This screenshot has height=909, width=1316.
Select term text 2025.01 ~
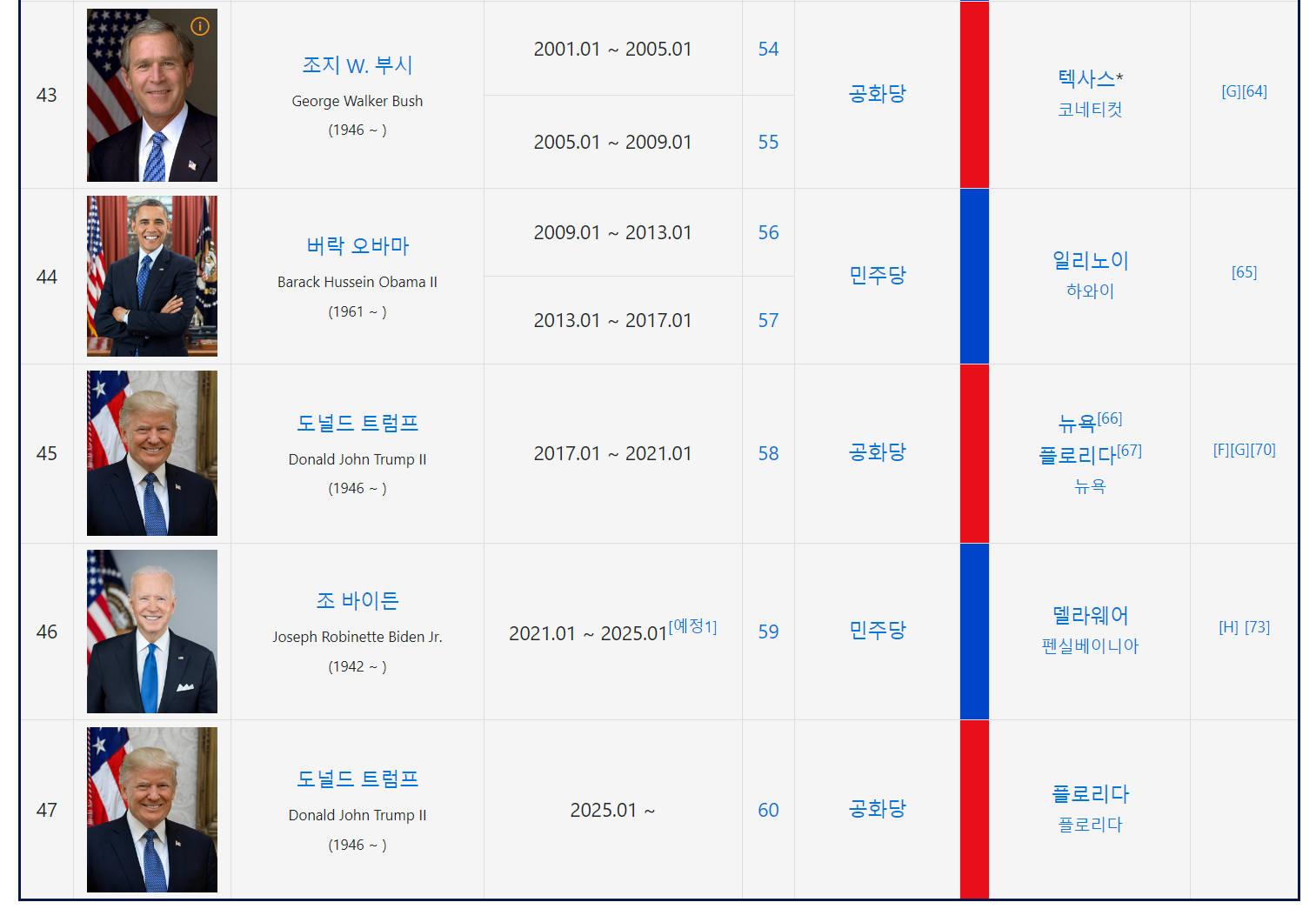pos(613,811)
